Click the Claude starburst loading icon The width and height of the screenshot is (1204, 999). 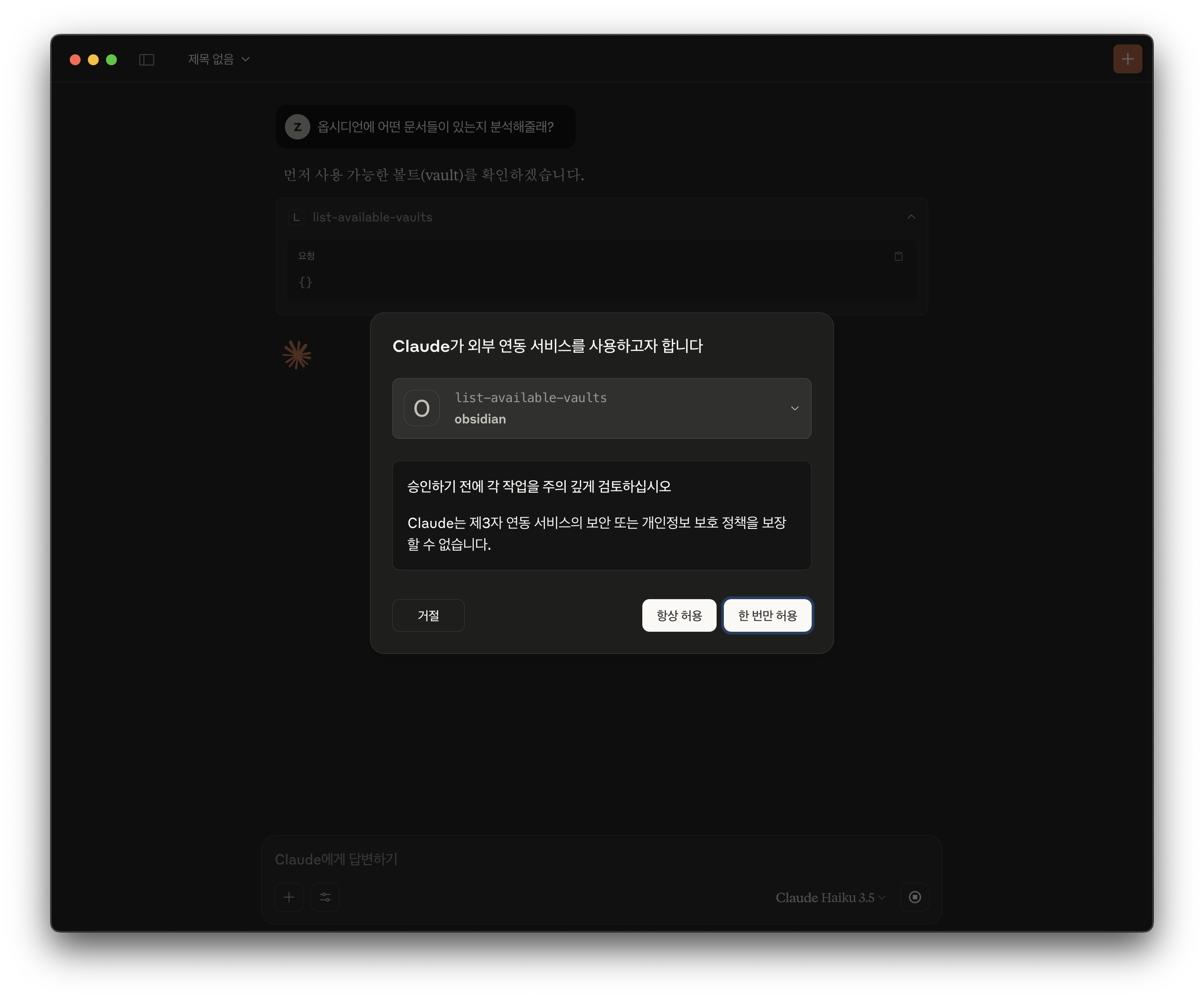[296, 355]
